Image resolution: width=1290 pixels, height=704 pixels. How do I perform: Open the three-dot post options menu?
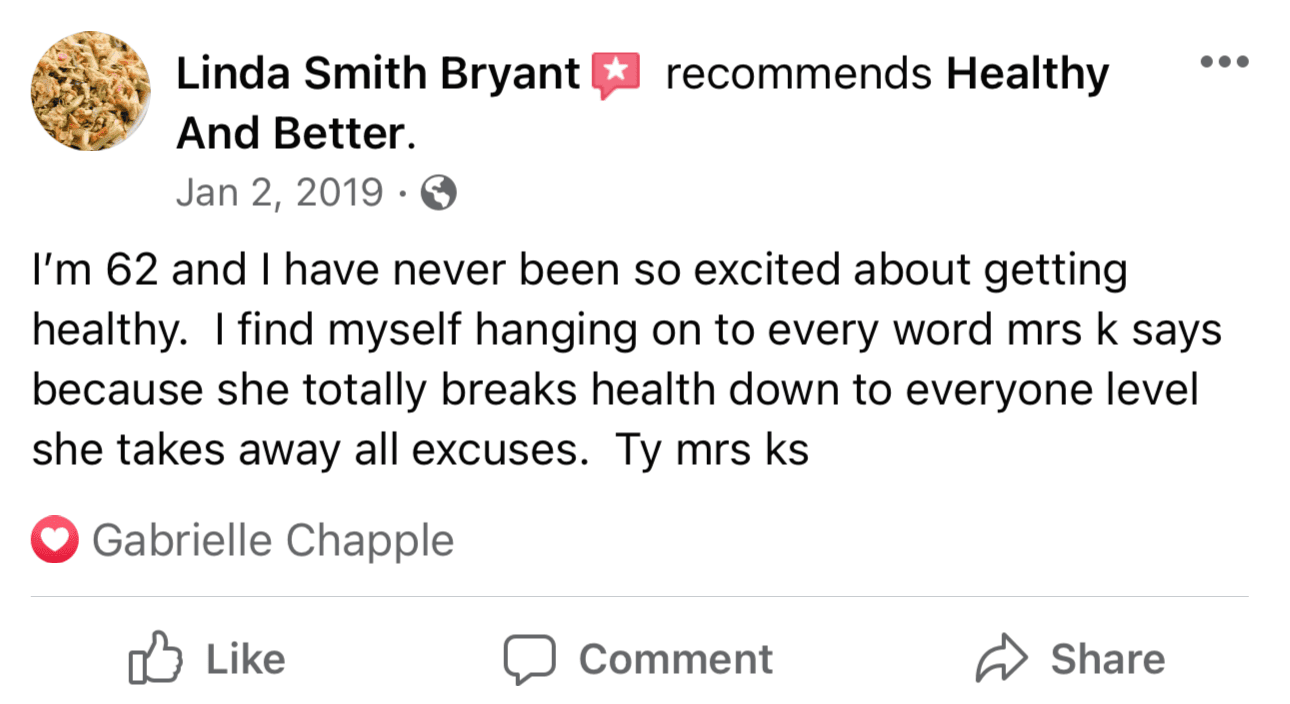[x=1225, y=61]
